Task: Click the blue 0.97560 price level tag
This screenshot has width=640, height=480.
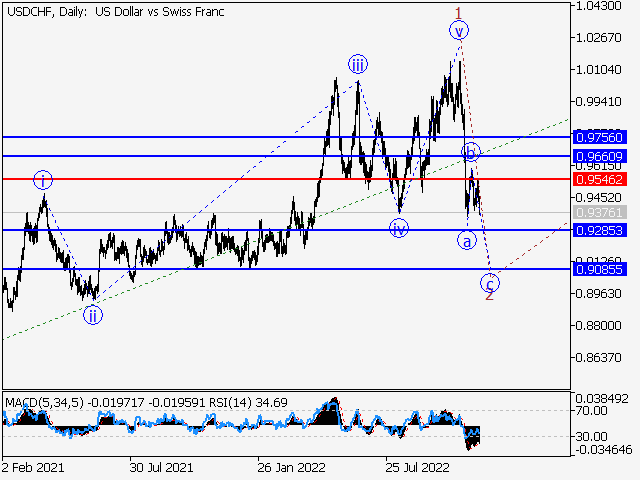Action: point(600,137)
